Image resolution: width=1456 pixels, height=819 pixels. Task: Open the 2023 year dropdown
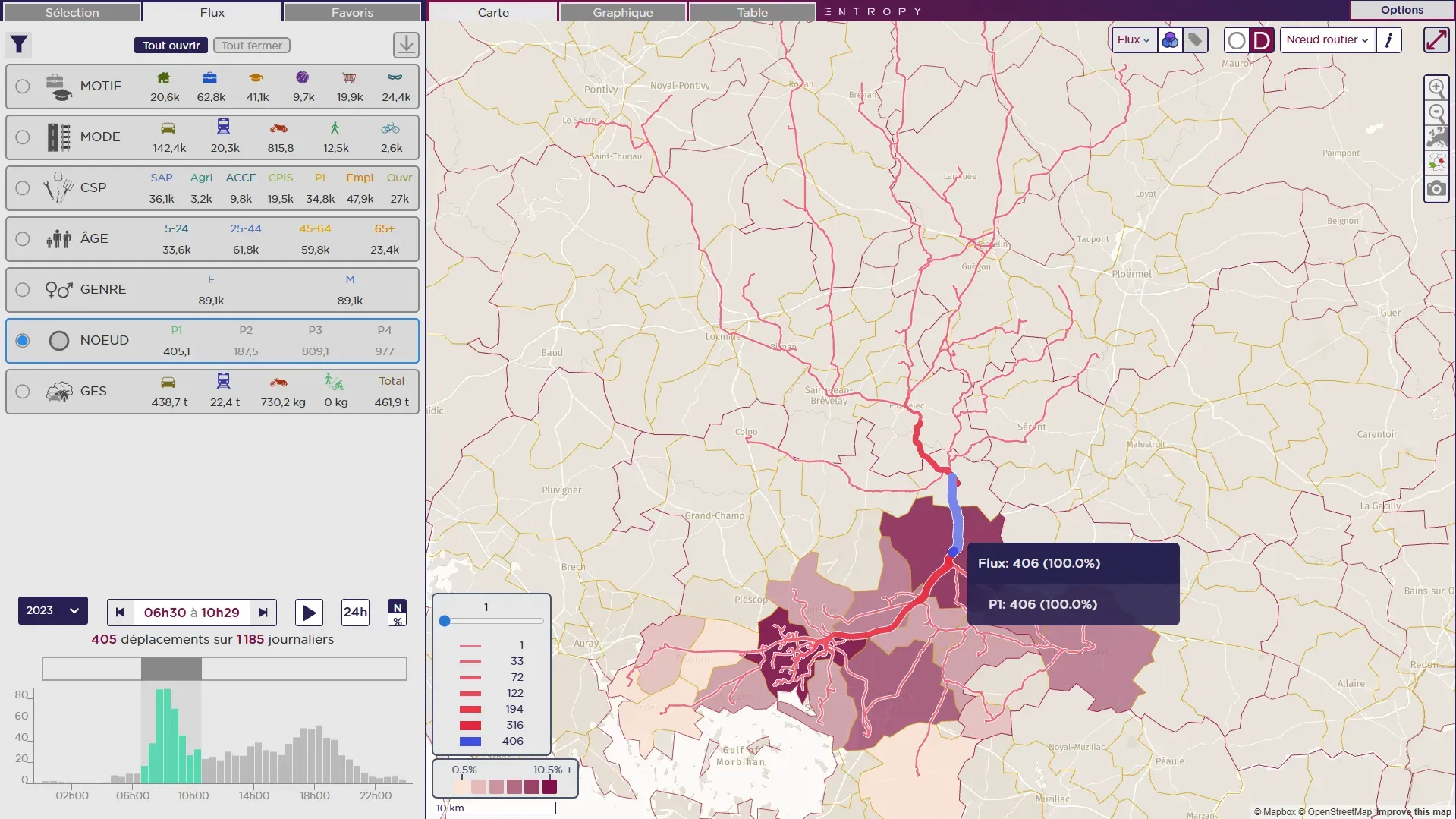point(52,610)
